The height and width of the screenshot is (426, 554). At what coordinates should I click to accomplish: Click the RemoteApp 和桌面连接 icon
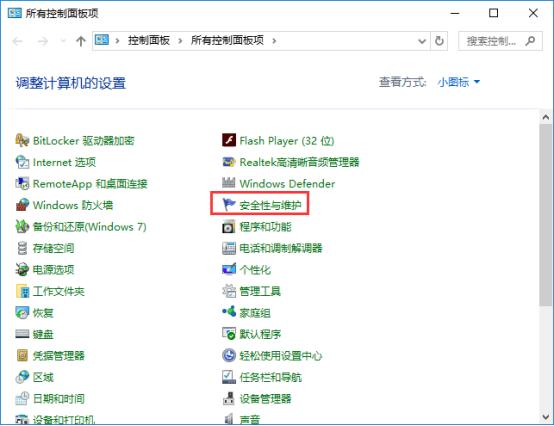coord(22,183)
